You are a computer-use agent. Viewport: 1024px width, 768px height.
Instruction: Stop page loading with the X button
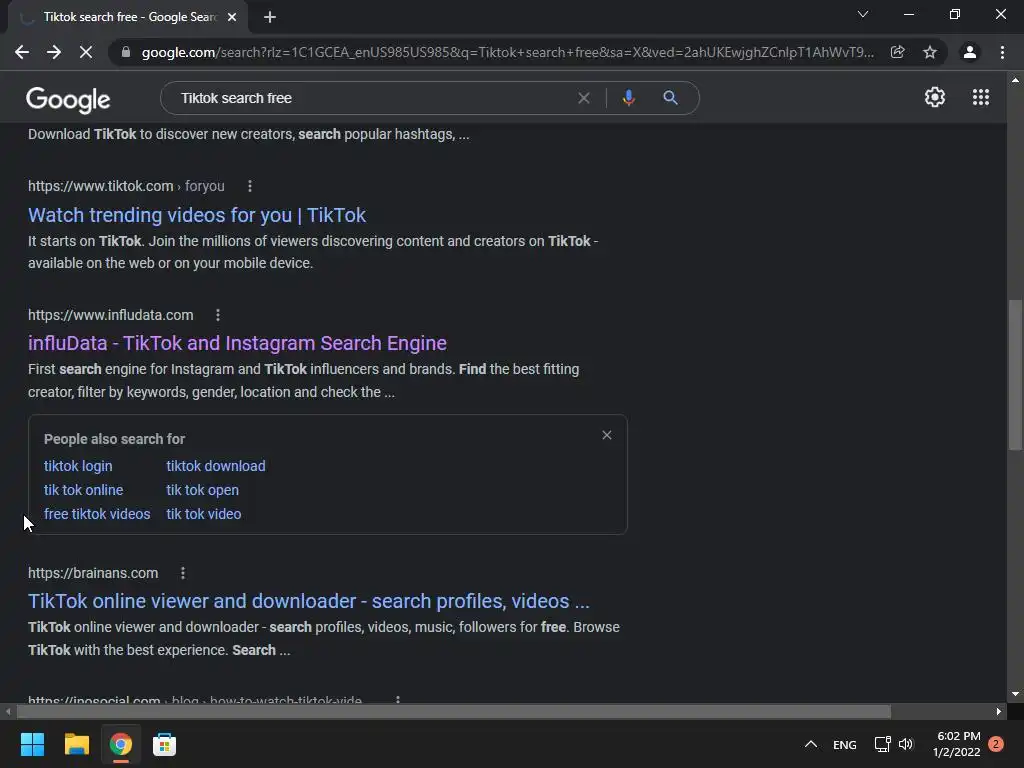pos(86,52)
